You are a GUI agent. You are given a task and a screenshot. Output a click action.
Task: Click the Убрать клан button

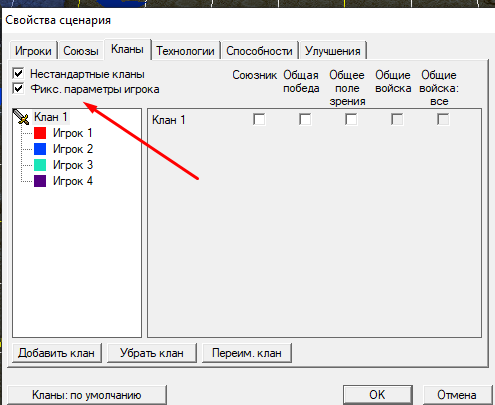click(152, 353)
